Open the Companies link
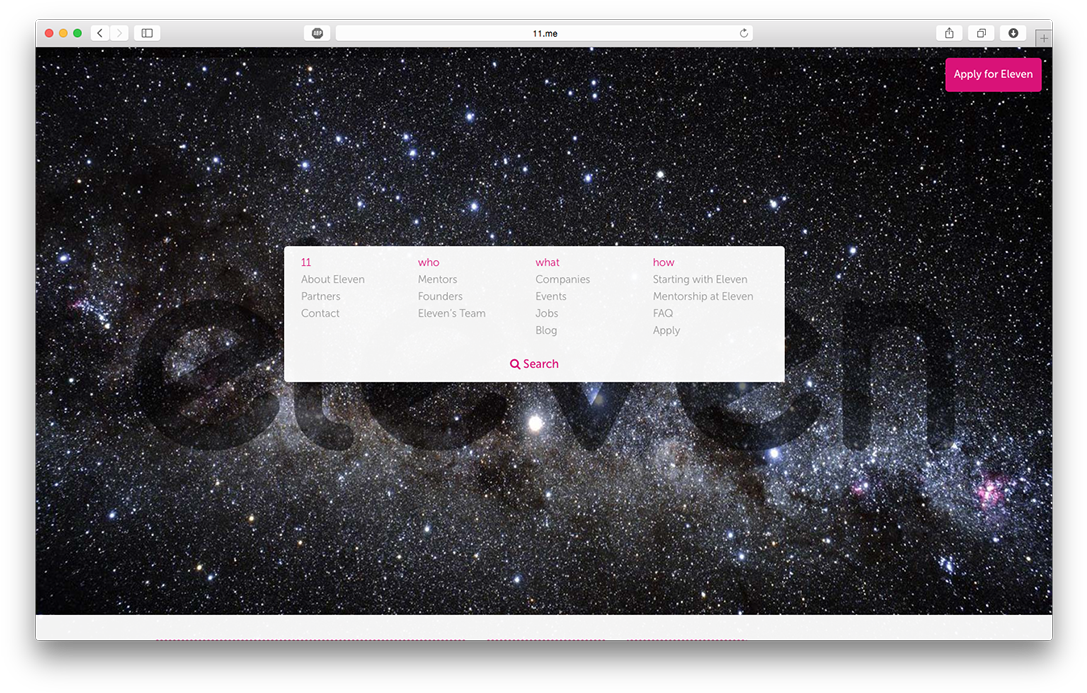The image size is (1087, 693). (x=562, y=280)
